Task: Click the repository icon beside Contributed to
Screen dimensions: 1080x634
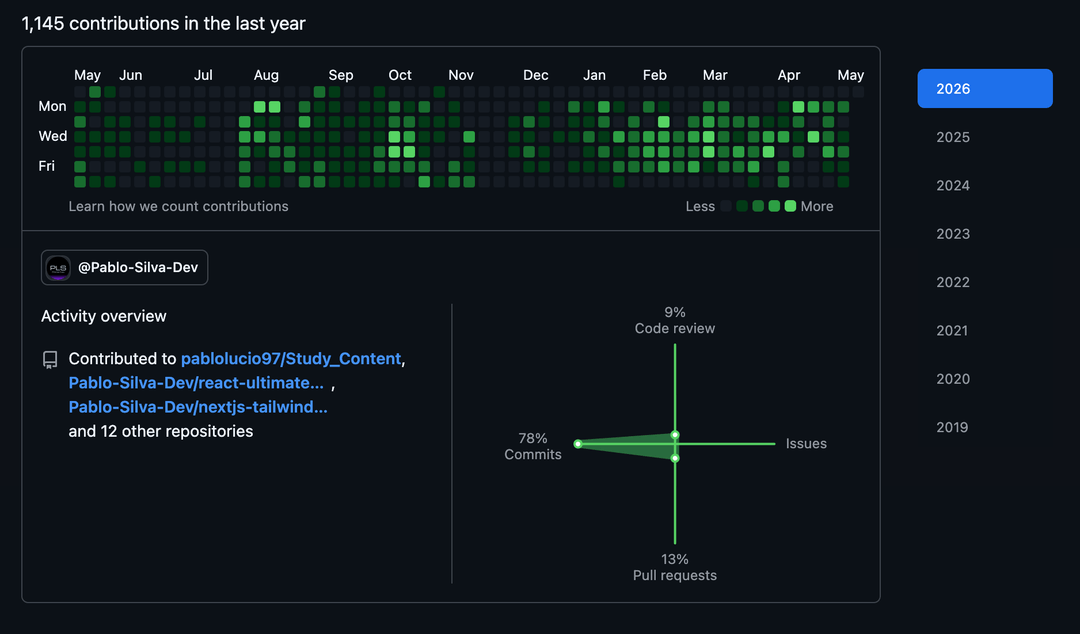Action: click(50, 359)
